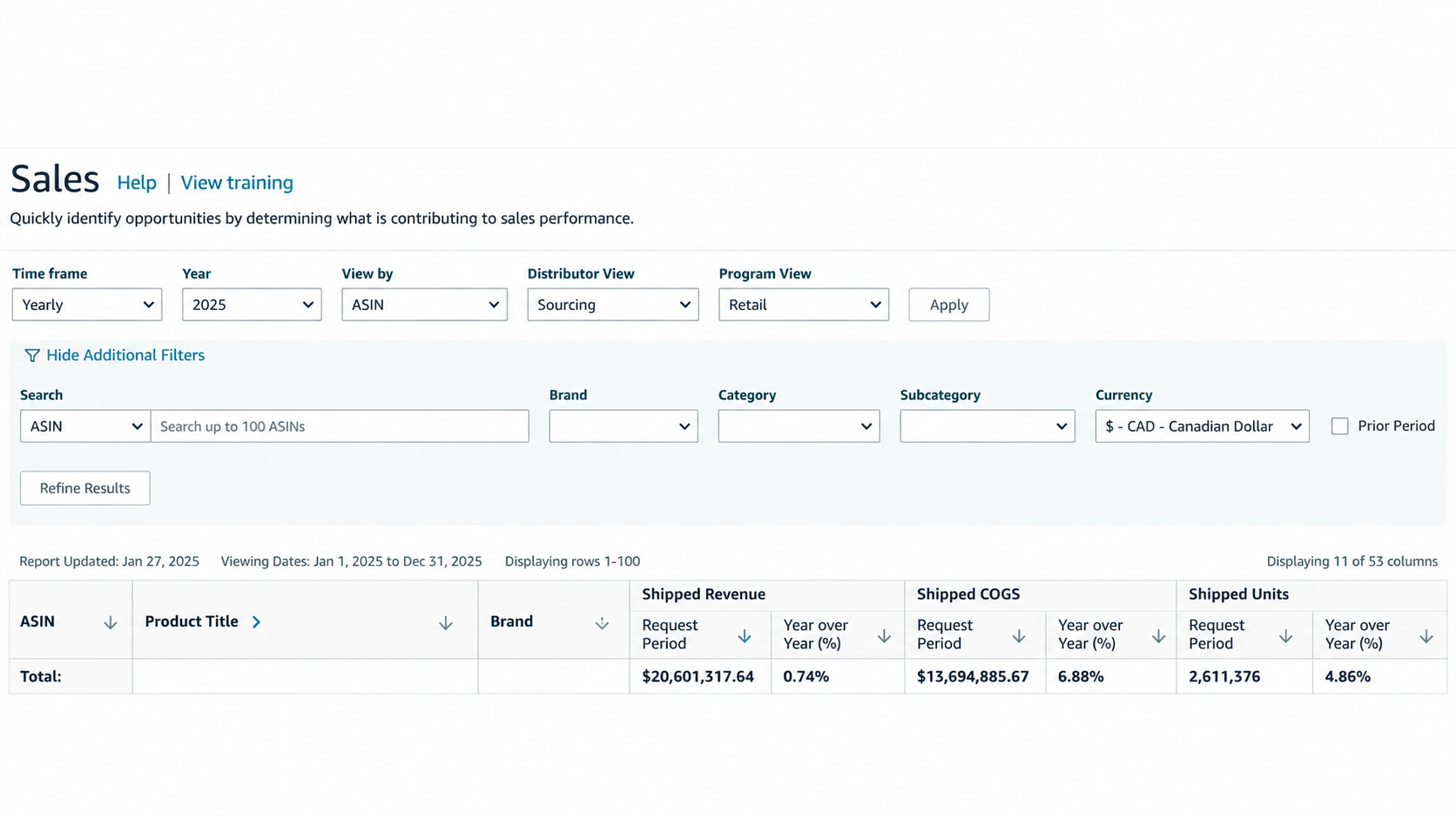
Task: Sort by the ASIN column arrow
Action: click(x=110, y=623)
